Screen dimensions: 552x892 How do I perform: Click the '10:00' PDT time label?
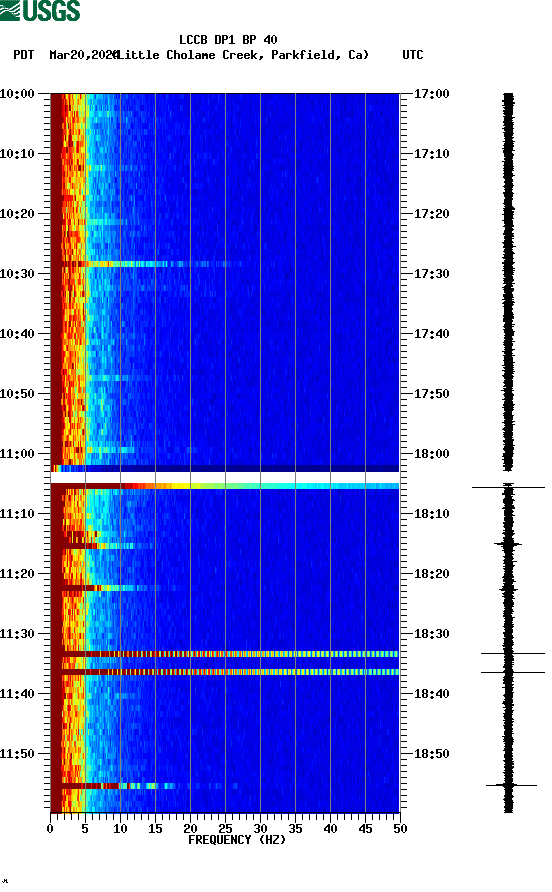[x=17, y=94]
